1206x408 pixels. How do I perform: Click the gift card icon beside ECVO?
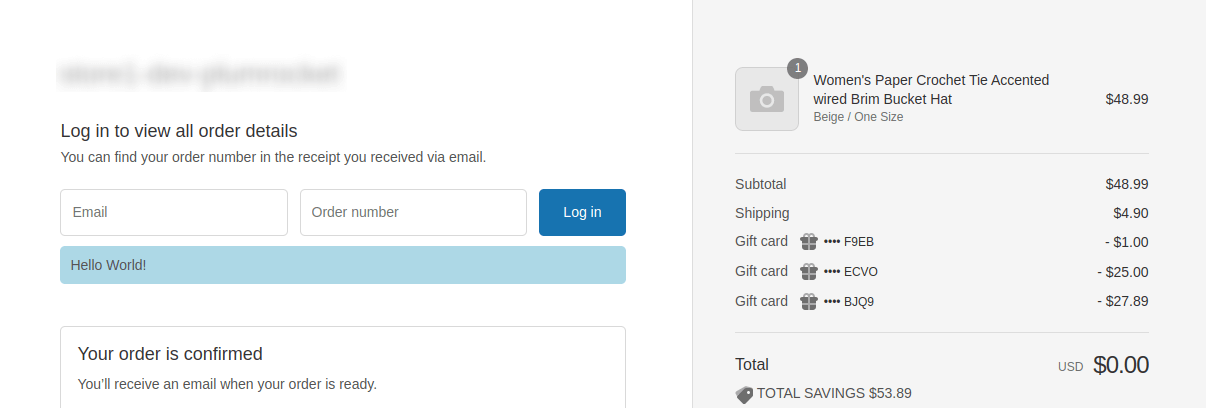point(809,271)
